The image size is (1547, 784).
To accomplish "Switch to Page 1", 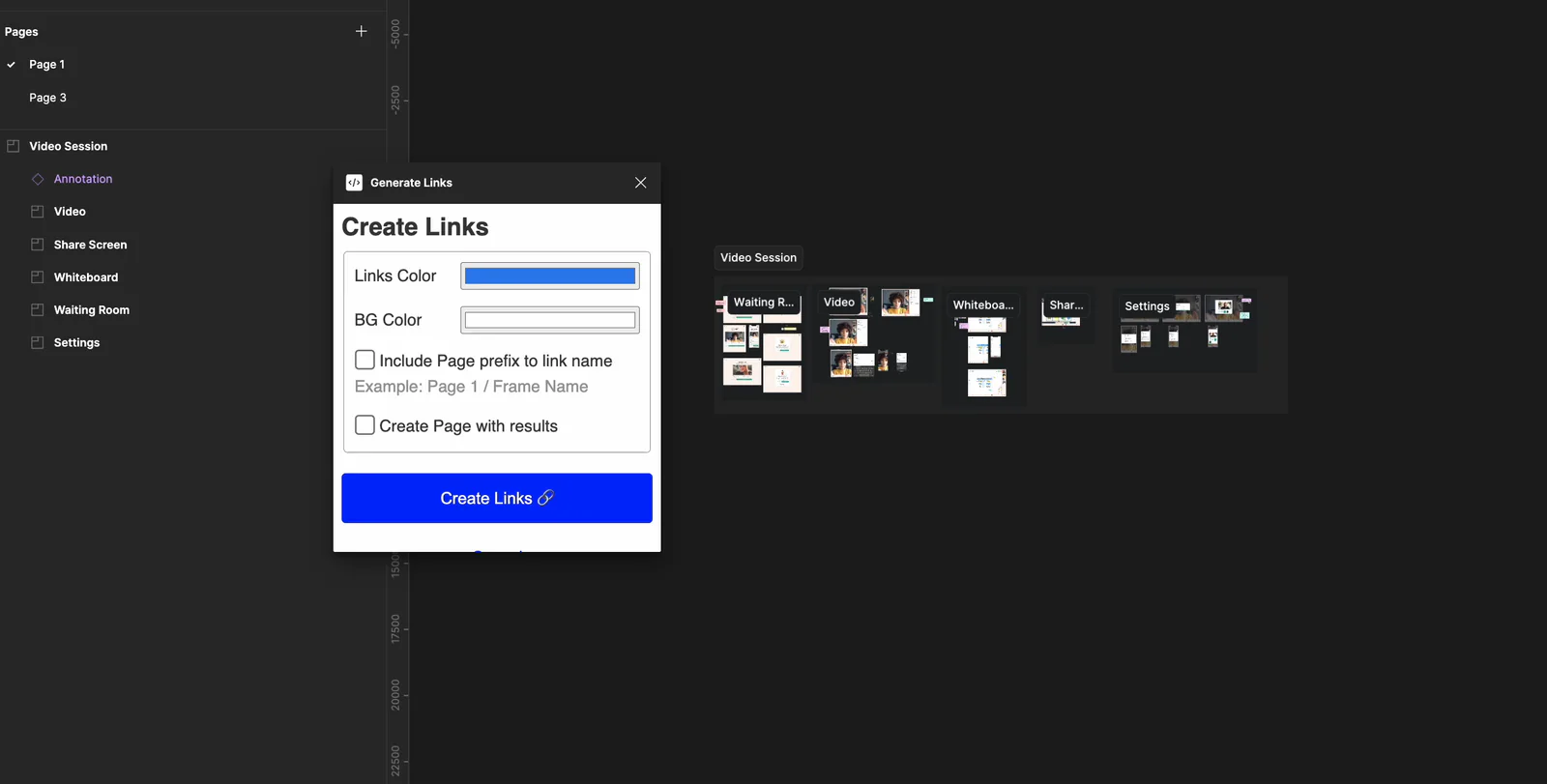I will [x=47, y=65].
